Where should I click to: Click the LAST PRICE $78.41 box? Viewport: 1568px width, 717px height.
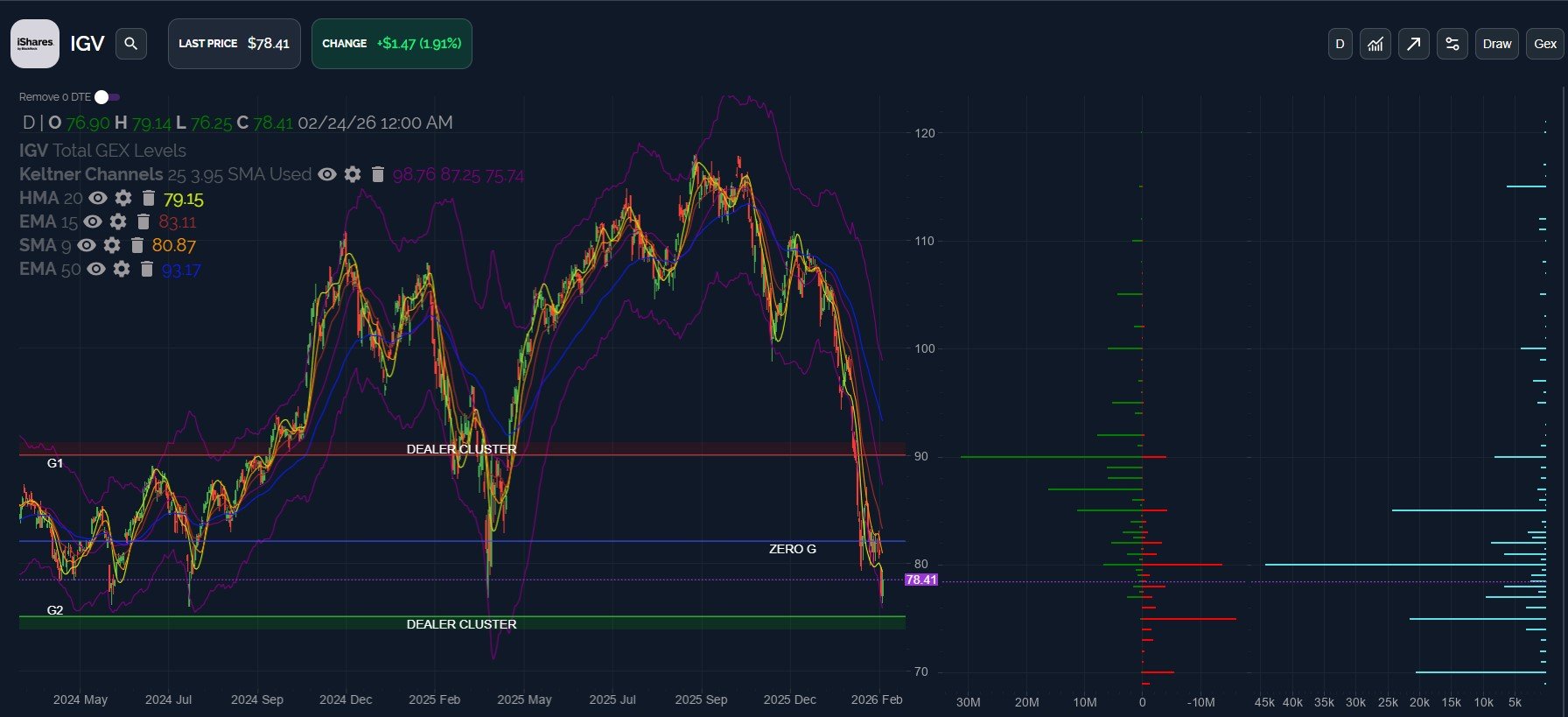point(234,44)
